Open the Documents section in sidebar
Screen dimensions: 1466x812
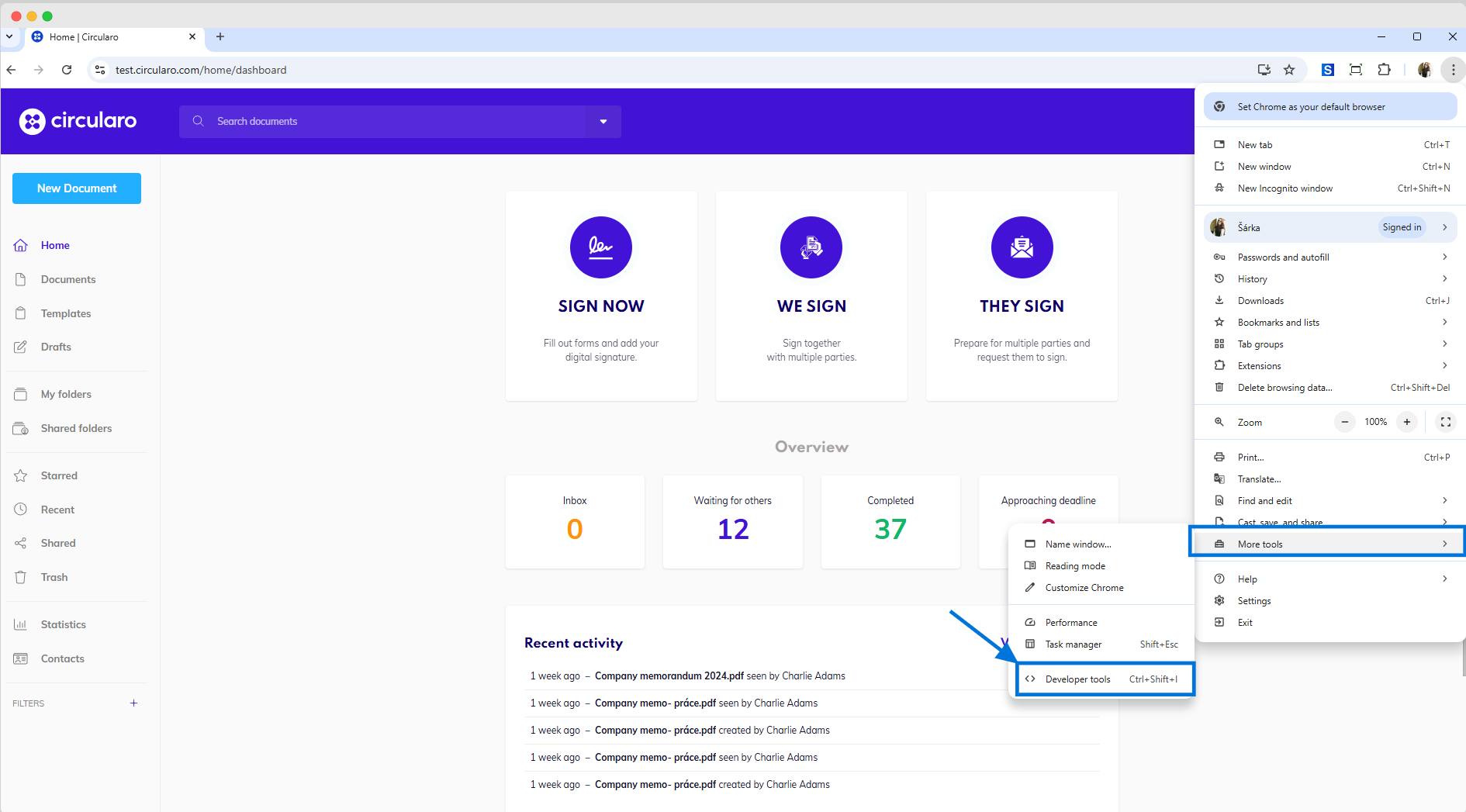tap(68, 279)
